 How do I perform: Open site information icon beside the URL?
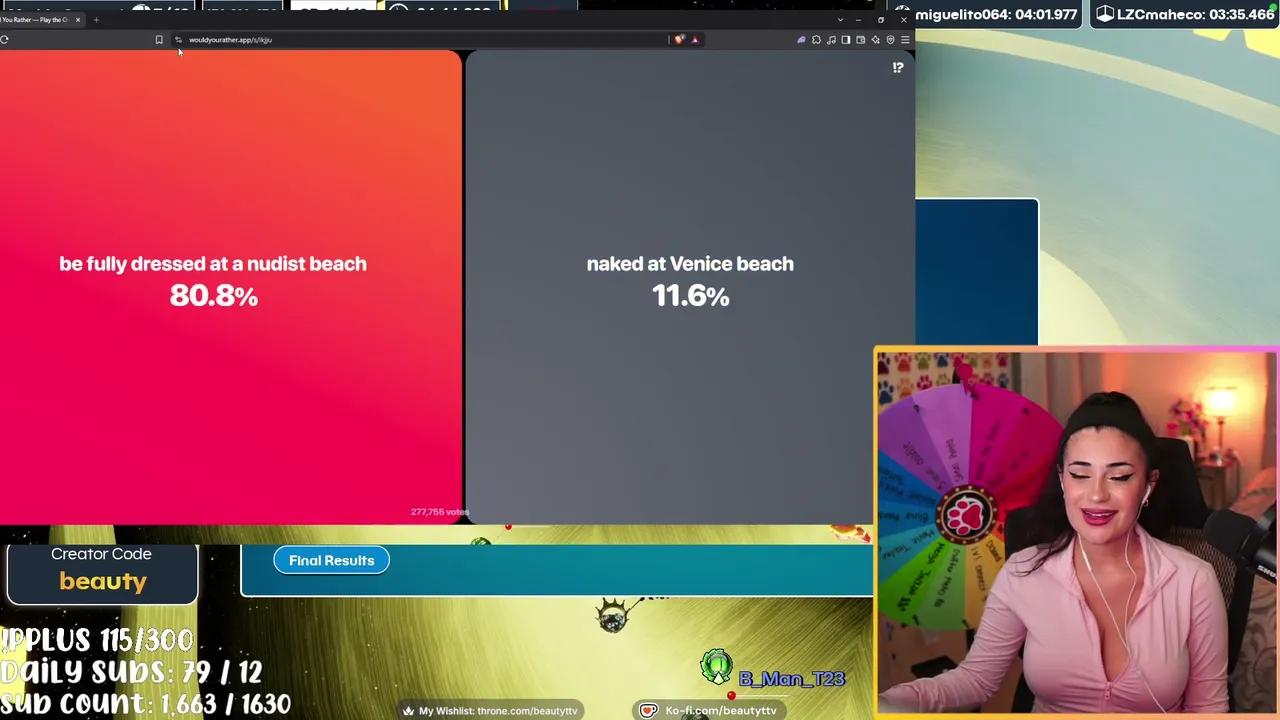coord(178,40)
